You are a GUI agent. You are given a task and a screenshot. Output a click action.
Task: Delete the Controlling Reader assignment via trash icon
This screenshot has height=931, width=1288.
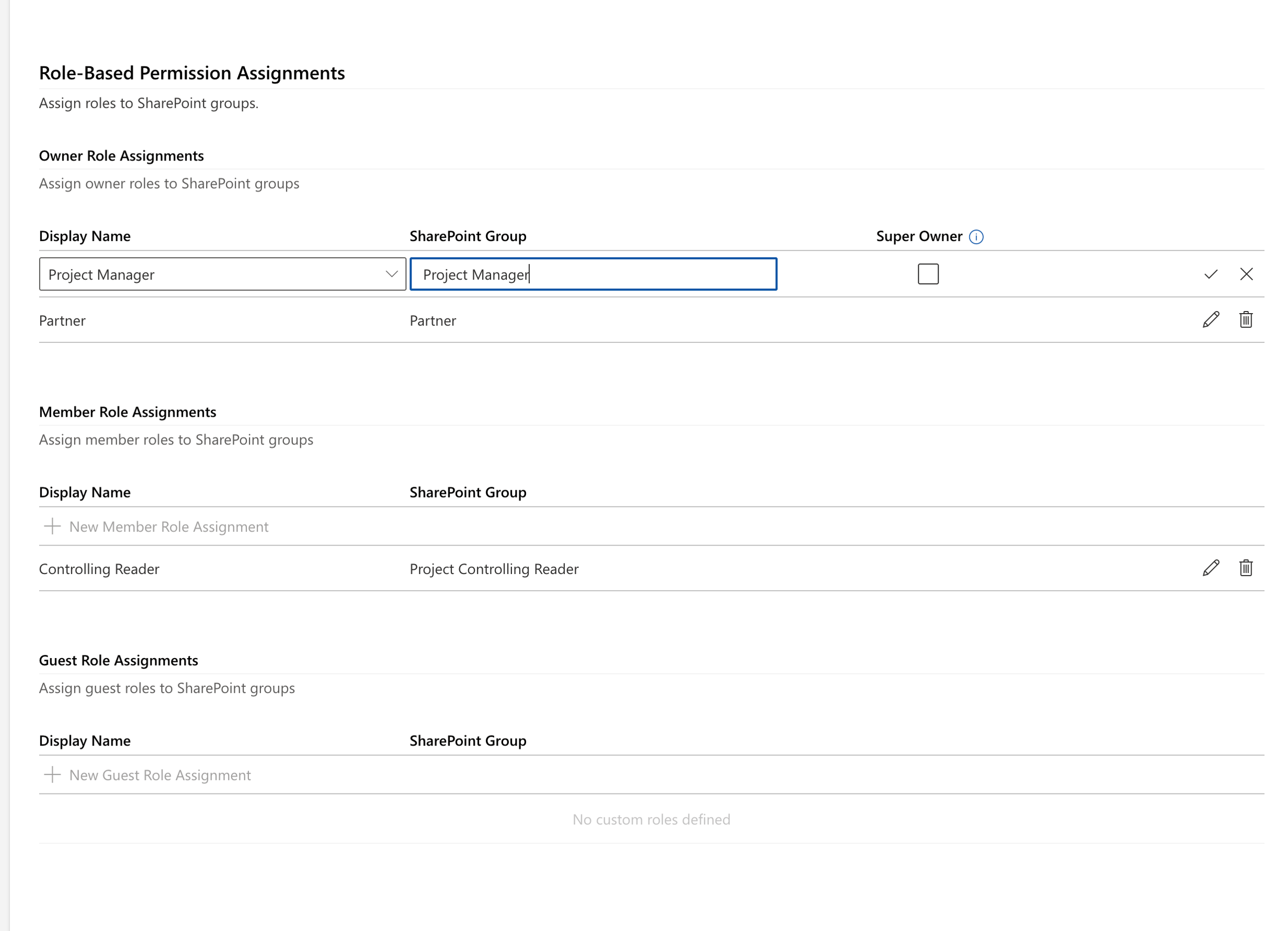pyautogui.click(x=1246, y=568)
